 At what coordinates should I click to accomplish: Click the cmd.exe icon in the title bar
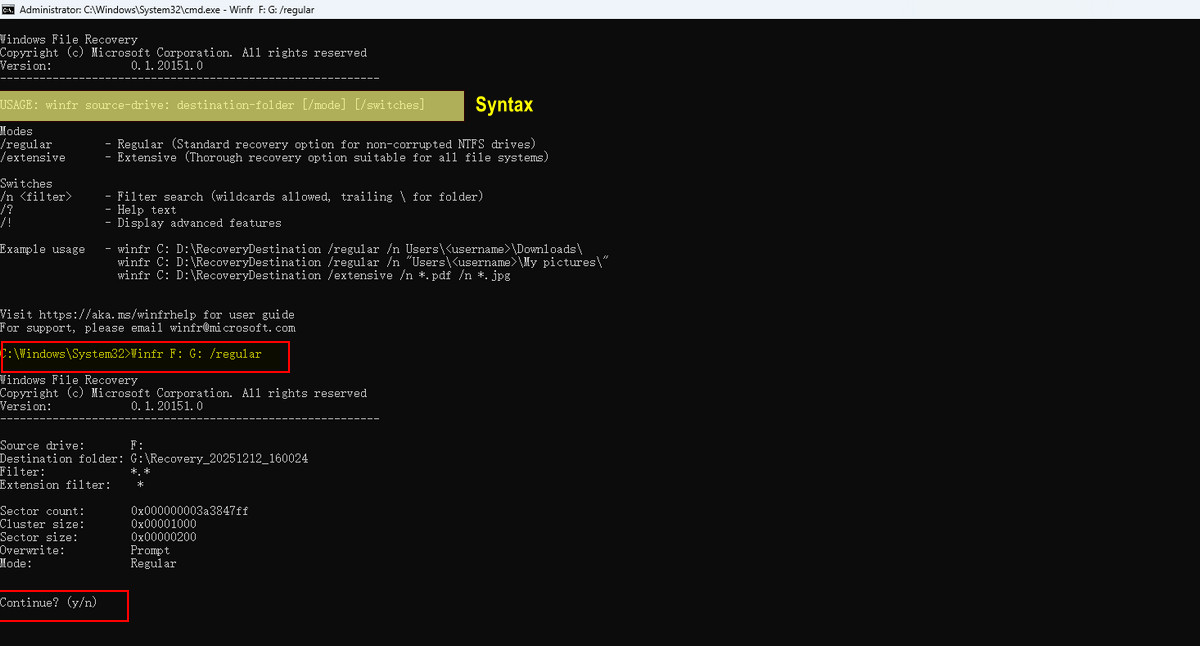click(10, 9)
